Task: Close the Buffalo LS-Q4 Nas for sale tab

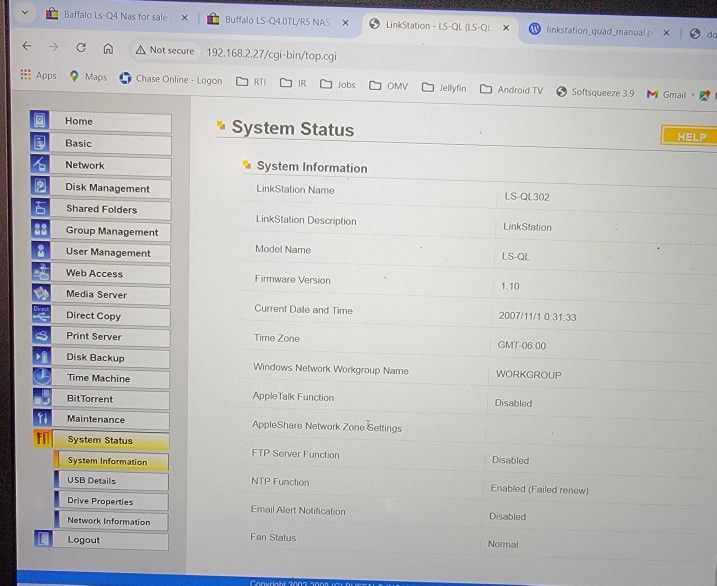Action: click(184, 17)
